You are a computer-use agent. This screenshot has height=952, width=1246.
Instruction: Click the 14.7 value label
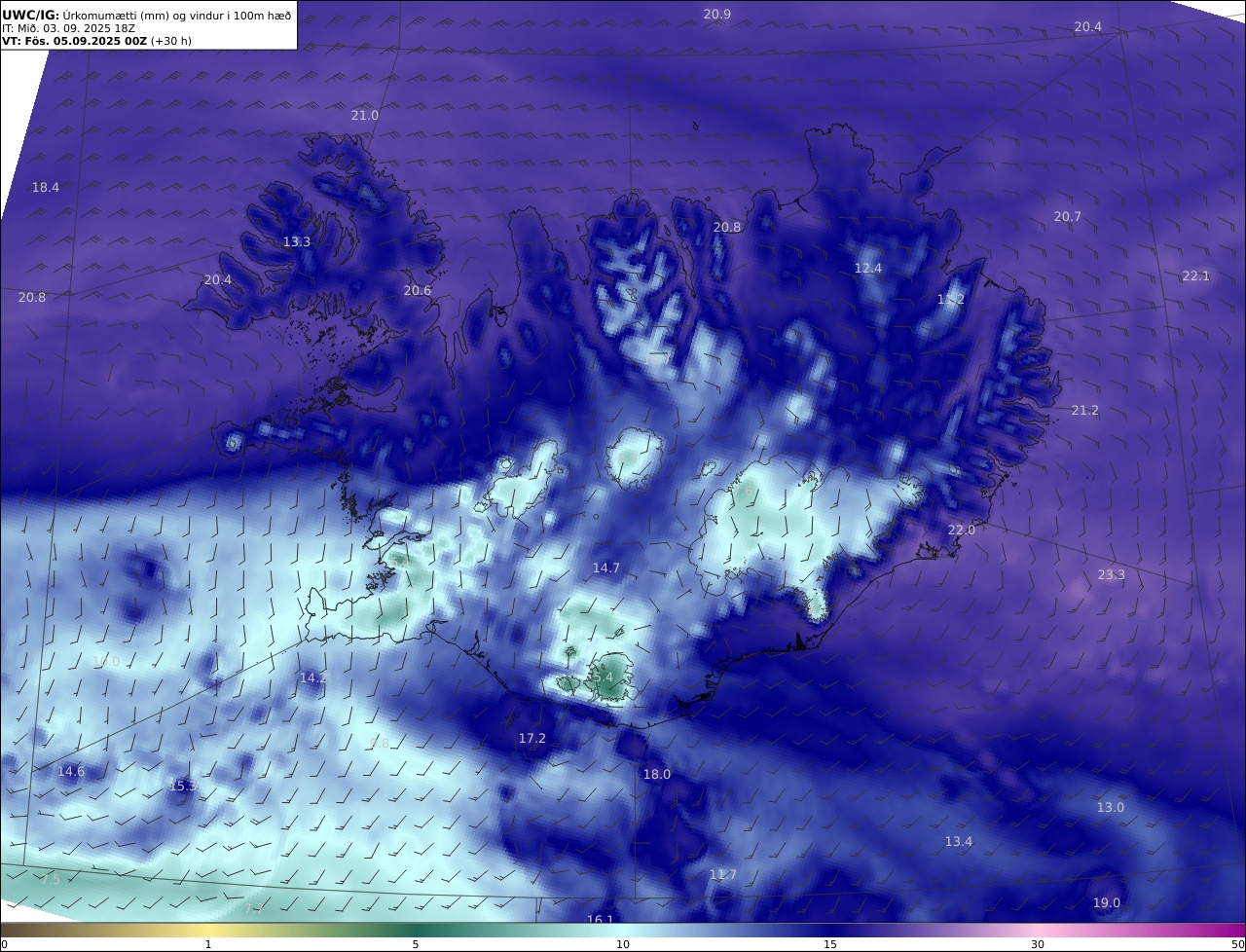pos(606,568)
